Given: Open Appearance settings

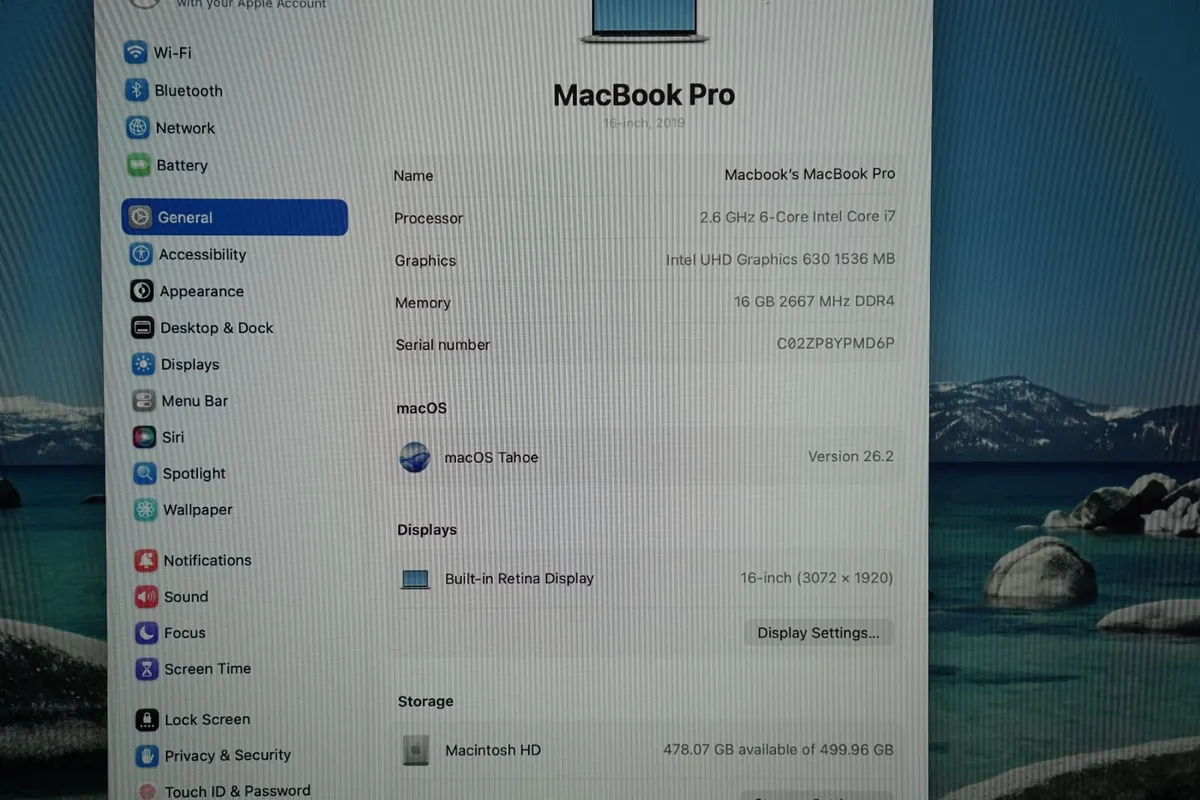Looking at the screenshot, I should (x=141, y=291).
